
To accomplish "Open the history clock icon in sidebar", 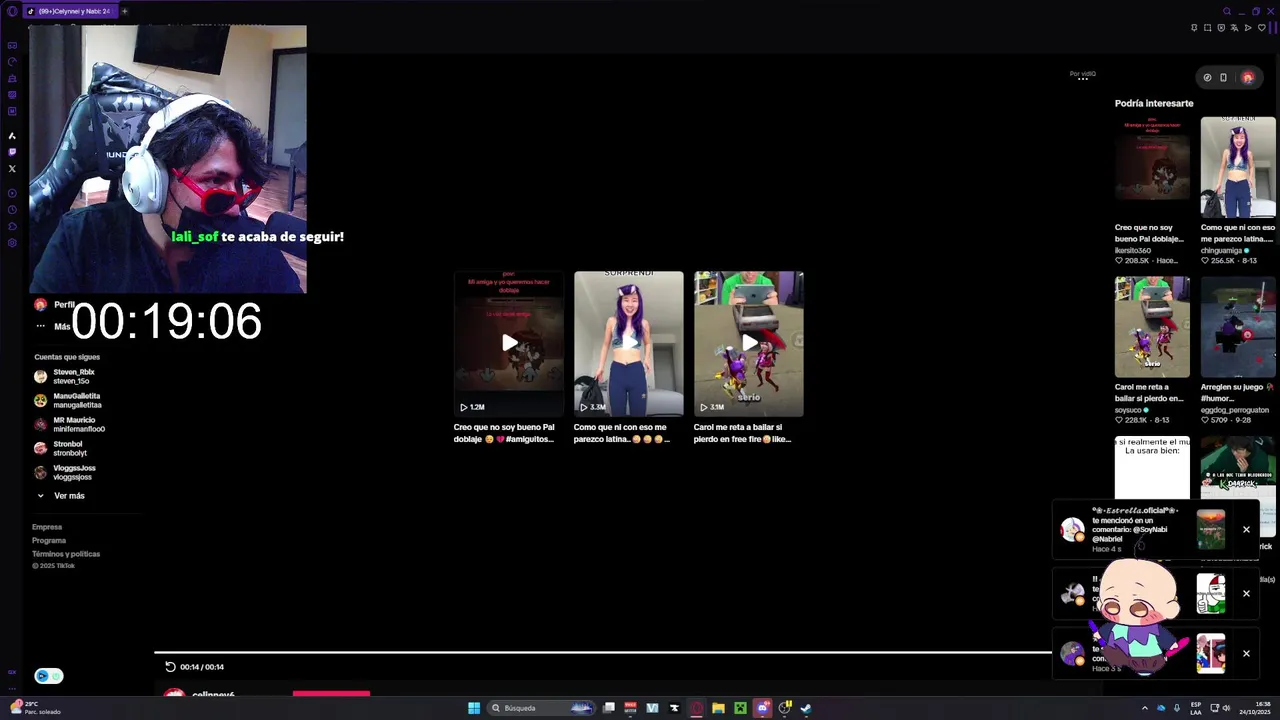I will tap(12, 209).
